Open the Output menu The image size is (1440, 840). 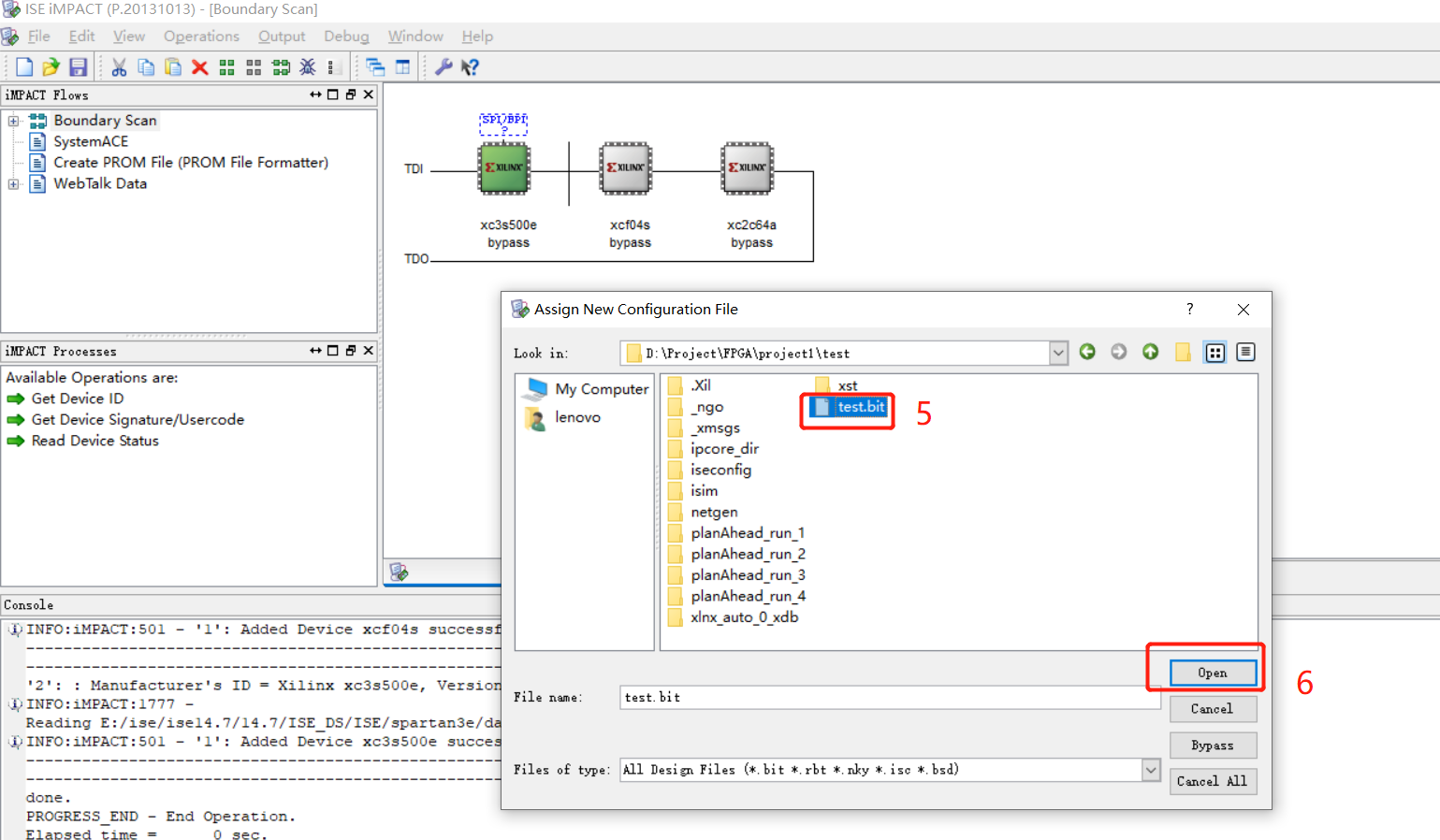click(282, 36)
